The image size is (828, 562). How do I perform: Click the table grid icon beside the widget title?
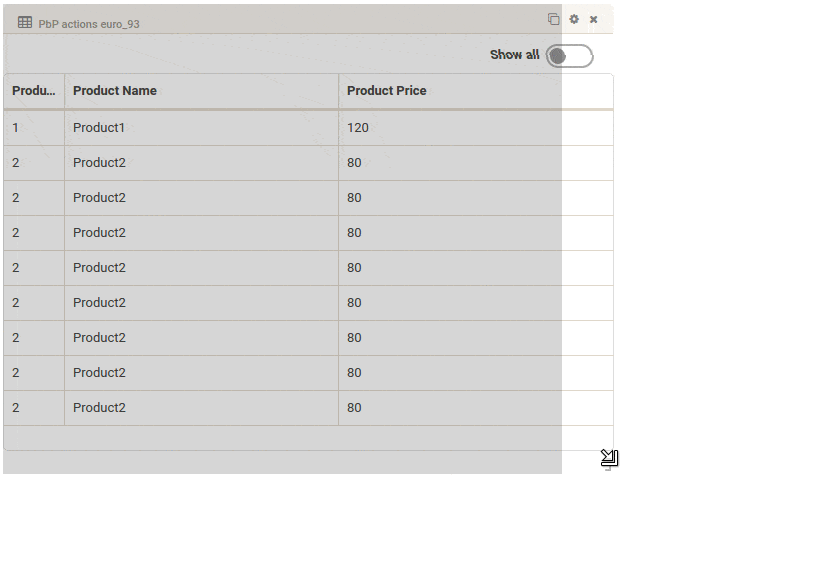coord(25,22)
